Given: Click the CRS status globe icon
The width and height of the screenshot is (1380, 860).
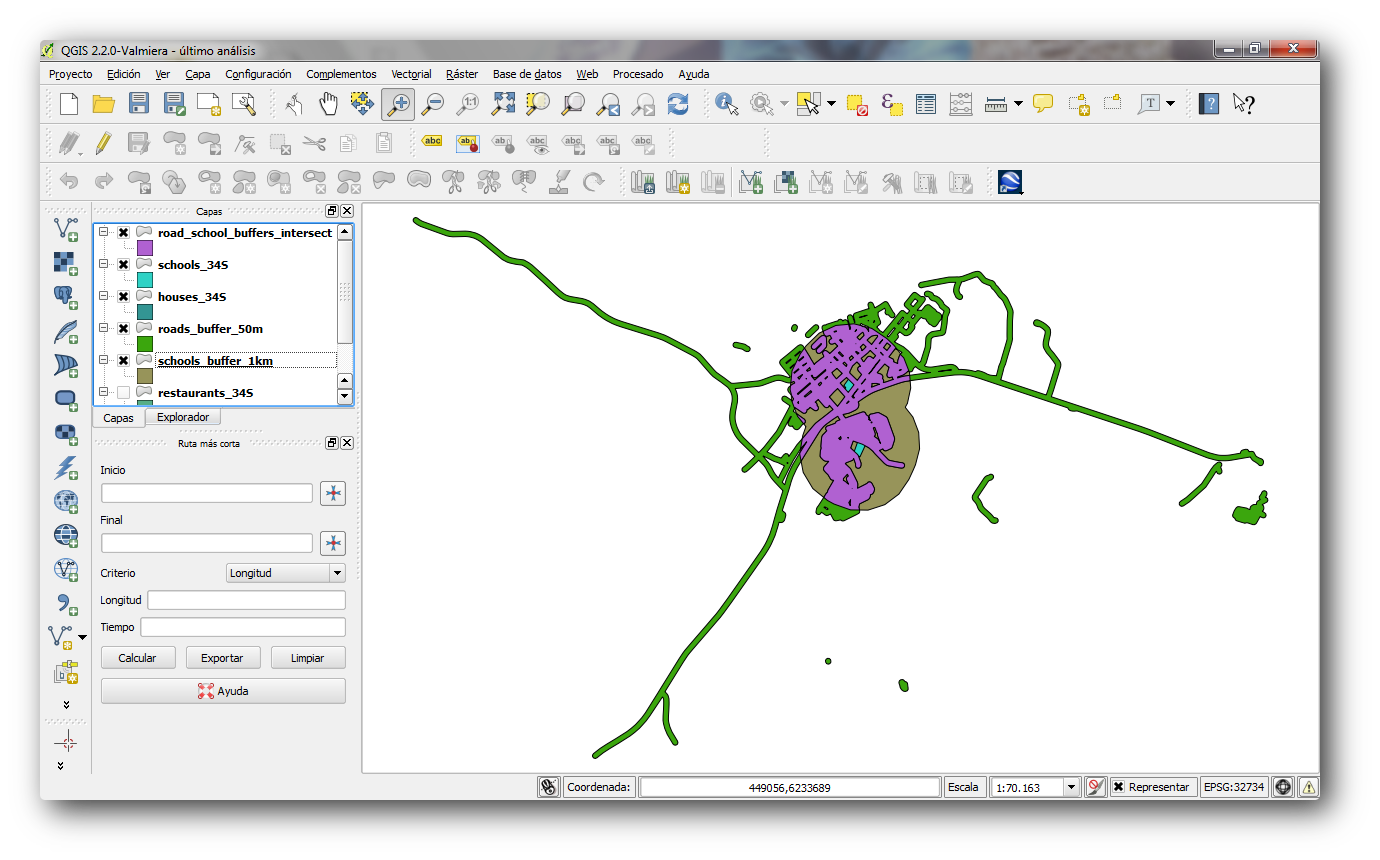Looking at the screenshot, I should 1284,787.
